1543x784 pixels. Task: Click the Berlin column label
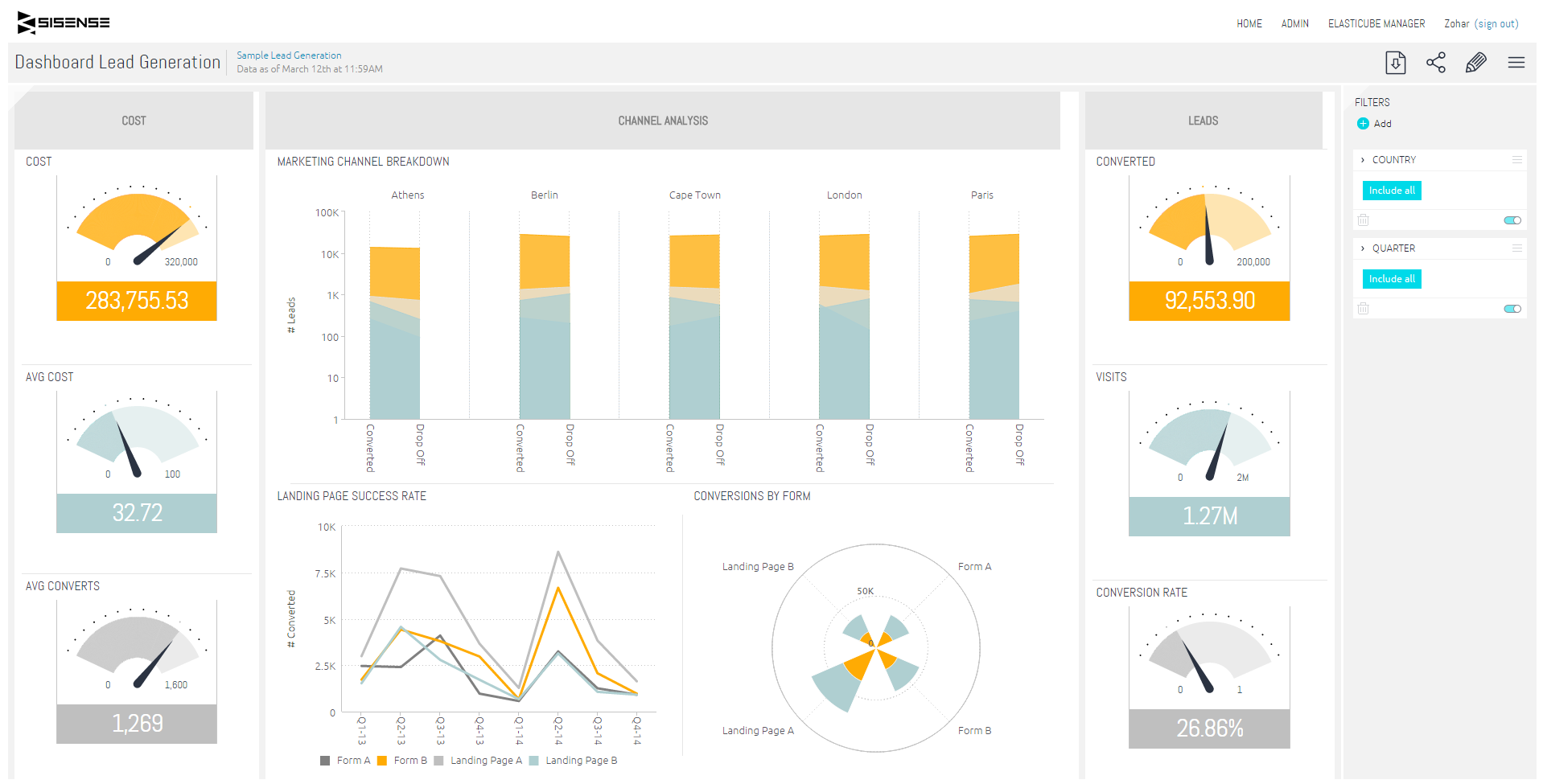coord(545,195)
